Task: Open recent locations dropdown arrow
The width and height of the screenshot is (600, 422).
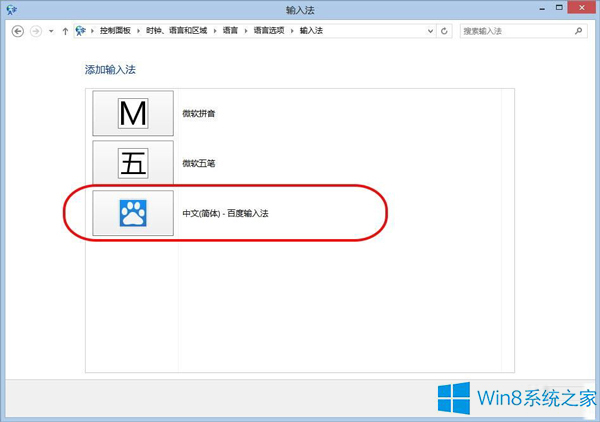Action: (51, 31)
